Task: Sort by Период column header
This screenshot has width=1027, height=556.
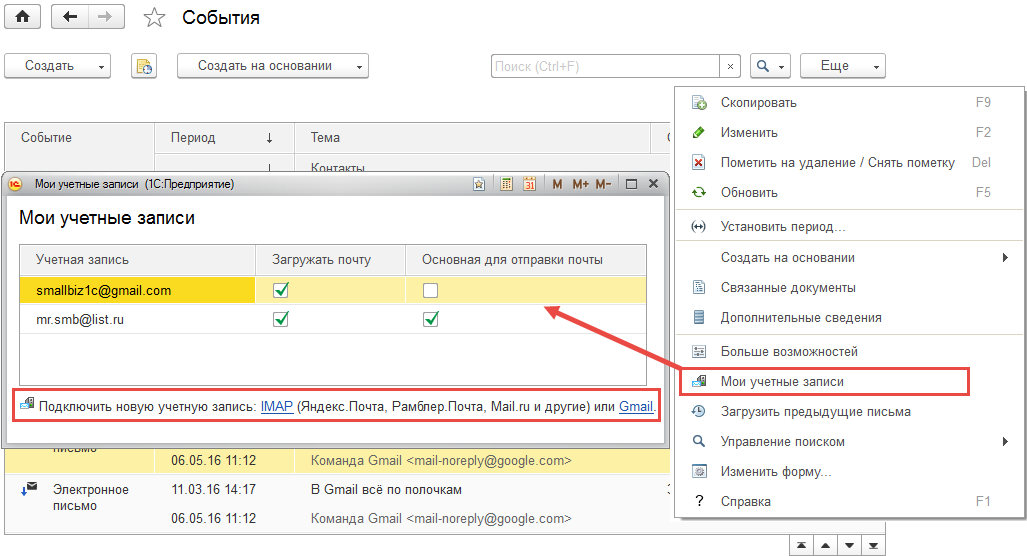Action: click(x=224, y=138)
